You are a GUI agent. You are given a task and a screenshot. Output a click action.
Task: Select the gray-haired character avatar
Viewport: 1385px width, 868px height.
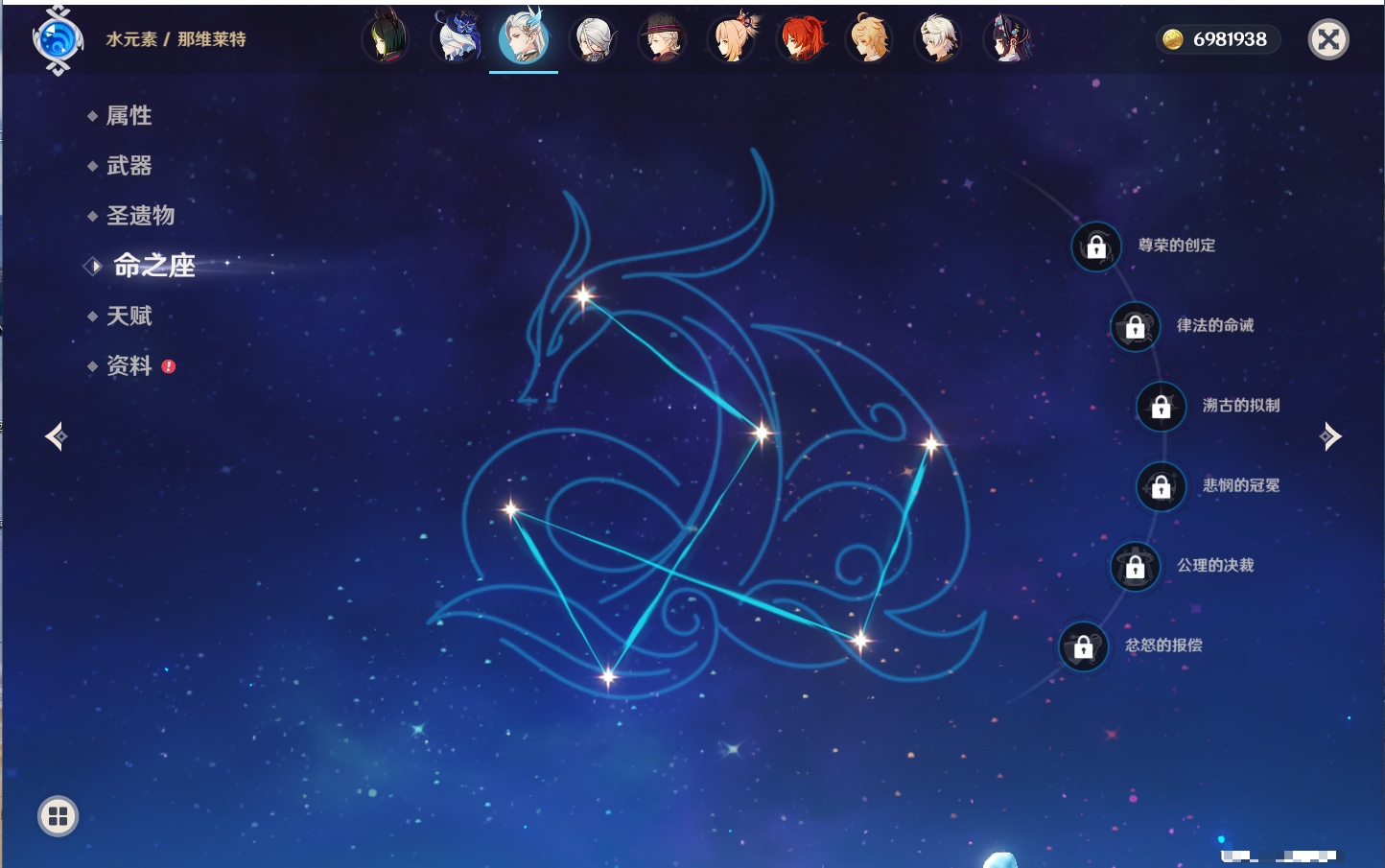coord(594,39)
